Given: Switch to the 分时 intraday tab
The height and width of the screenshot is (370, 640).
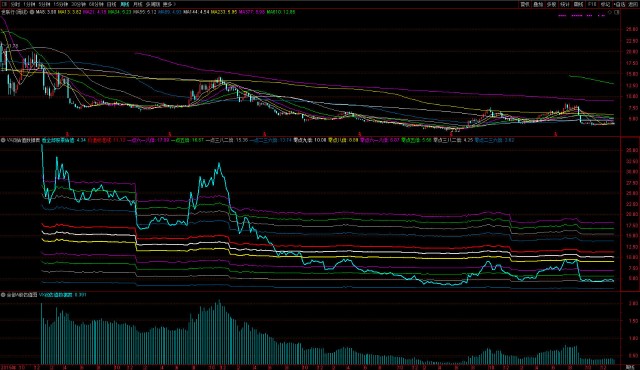Looking at the screenshot, I should (x=16, y=4).
